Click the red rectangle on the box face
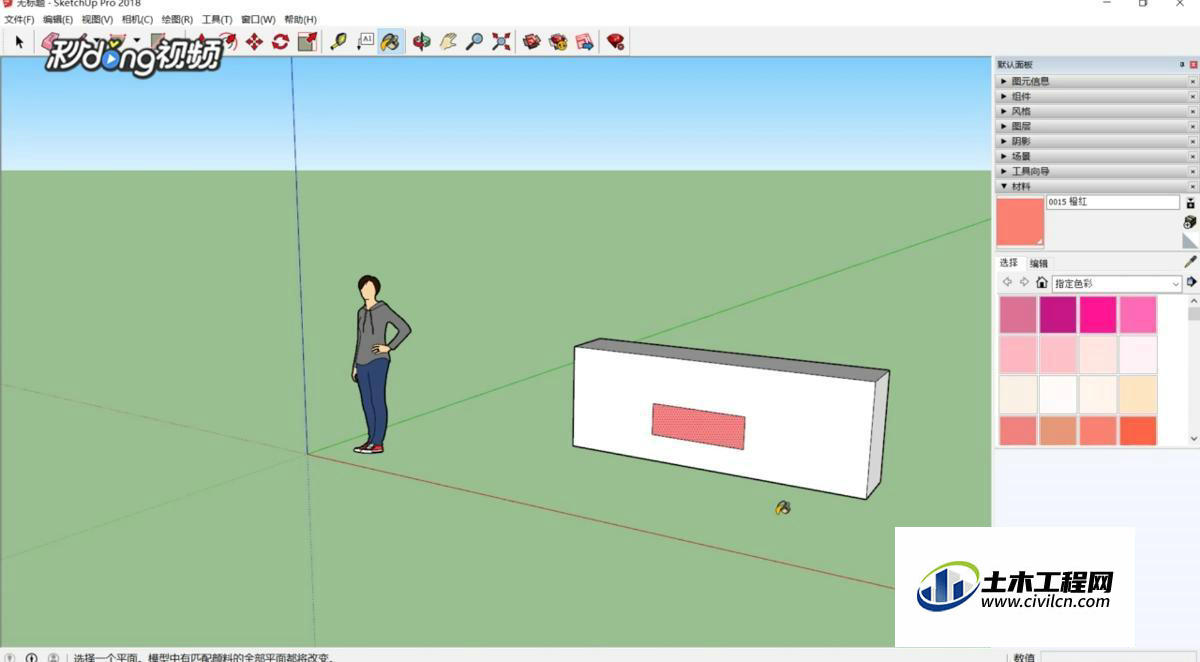The height and width of the screenshot is (662, 1200). tap(698, 426)
